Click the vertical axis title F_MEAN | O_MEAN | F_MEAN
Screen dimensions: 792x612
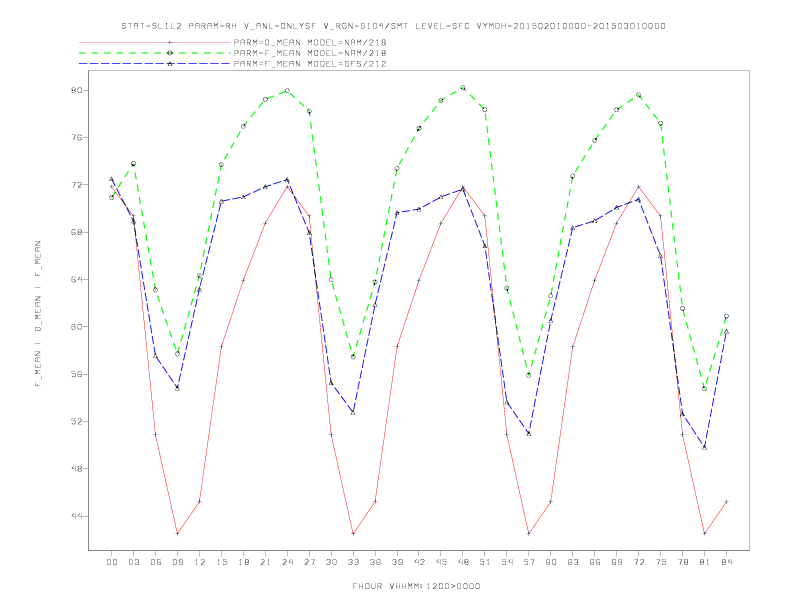[x=38, y=314]
